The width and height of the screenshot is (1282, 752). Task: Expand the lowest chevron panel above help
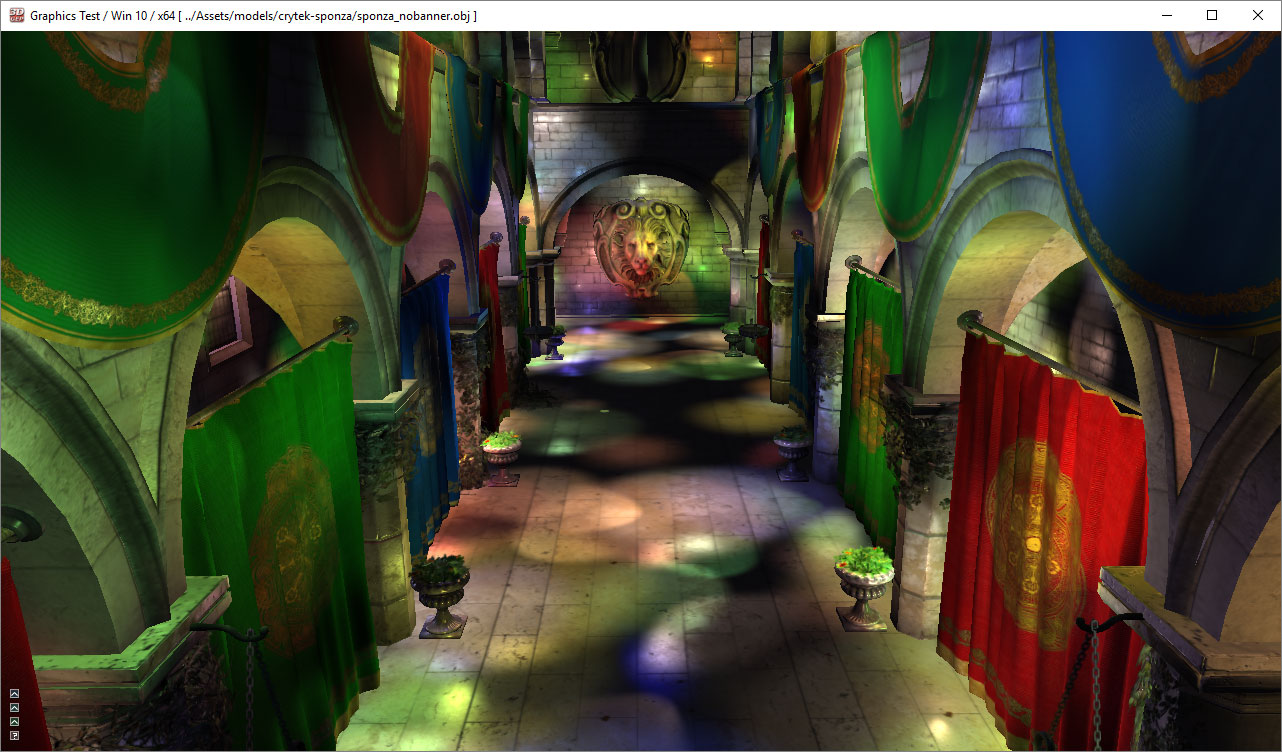[15, 722]
